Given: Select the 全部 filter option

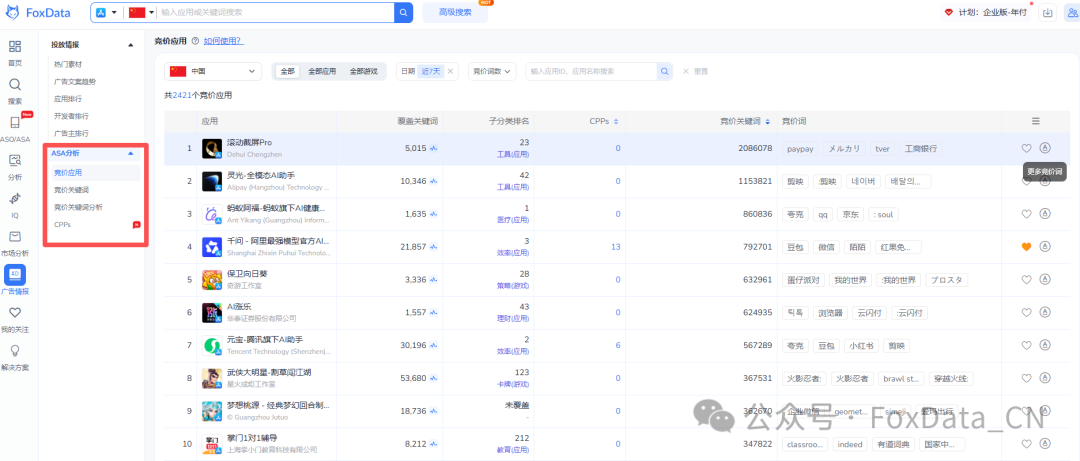Looking at the screenshot, I should click(x=287, y=71).
